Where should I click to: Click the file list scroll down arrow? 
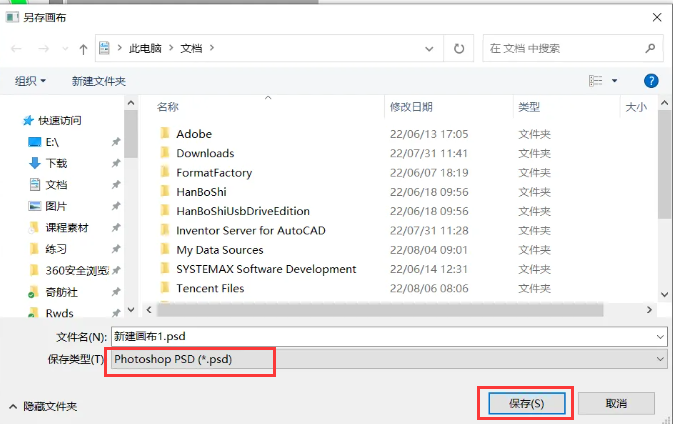point(664,294)
